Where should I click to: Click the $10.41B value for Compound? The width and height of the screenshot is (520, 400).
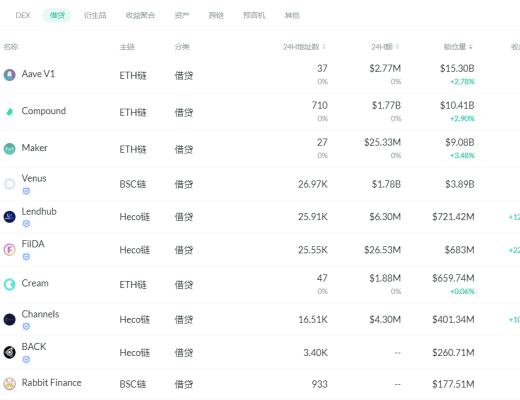click(x=457, y=105)
